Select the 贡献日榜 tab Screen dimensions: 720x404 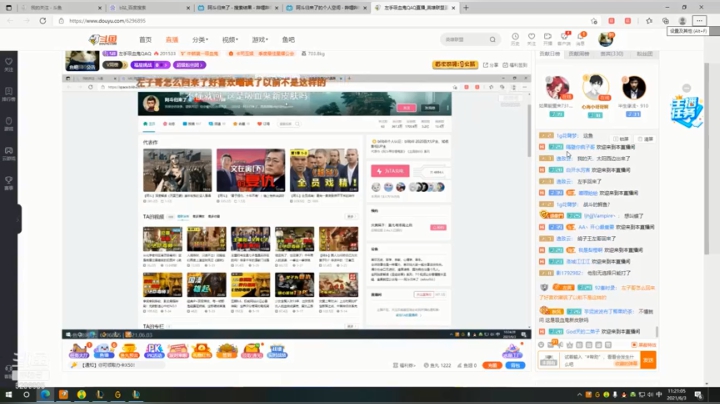pos(550,54)
